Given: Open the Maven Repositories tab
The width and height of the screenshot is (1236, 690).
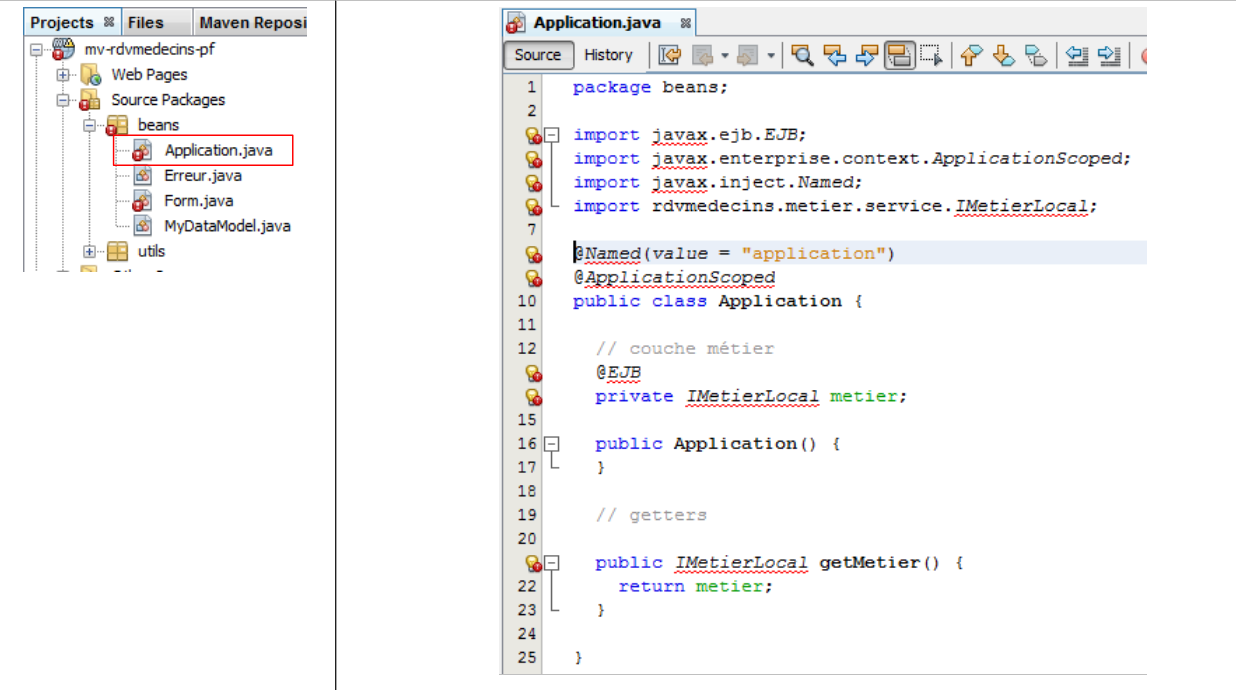Looking at the screenshot, I should pyautogui.click(x=252, y=22).
